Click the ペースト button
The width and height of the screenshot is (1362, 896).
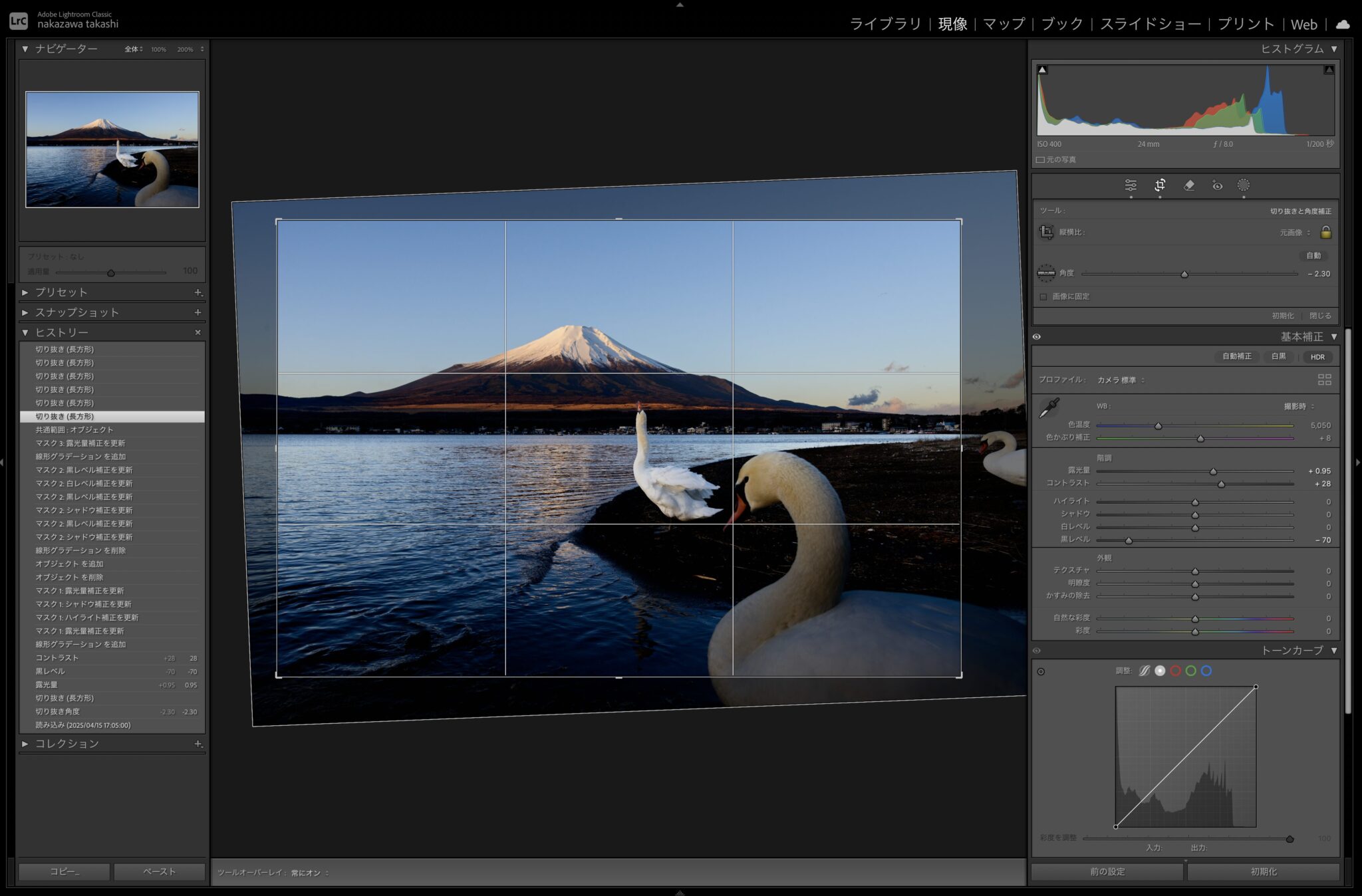pos(160,871)
